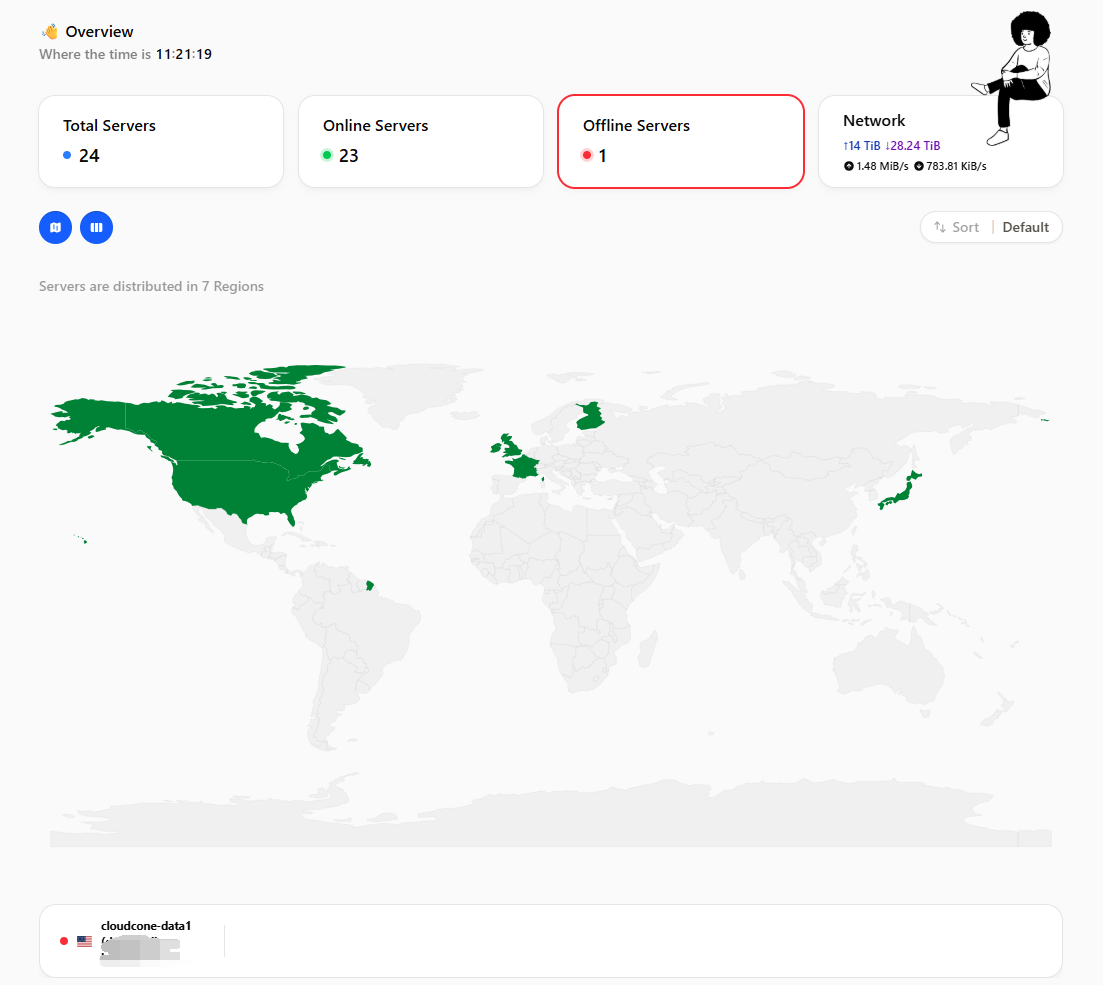
Task: Toggle the inline column view button
Action: point(96,227)
